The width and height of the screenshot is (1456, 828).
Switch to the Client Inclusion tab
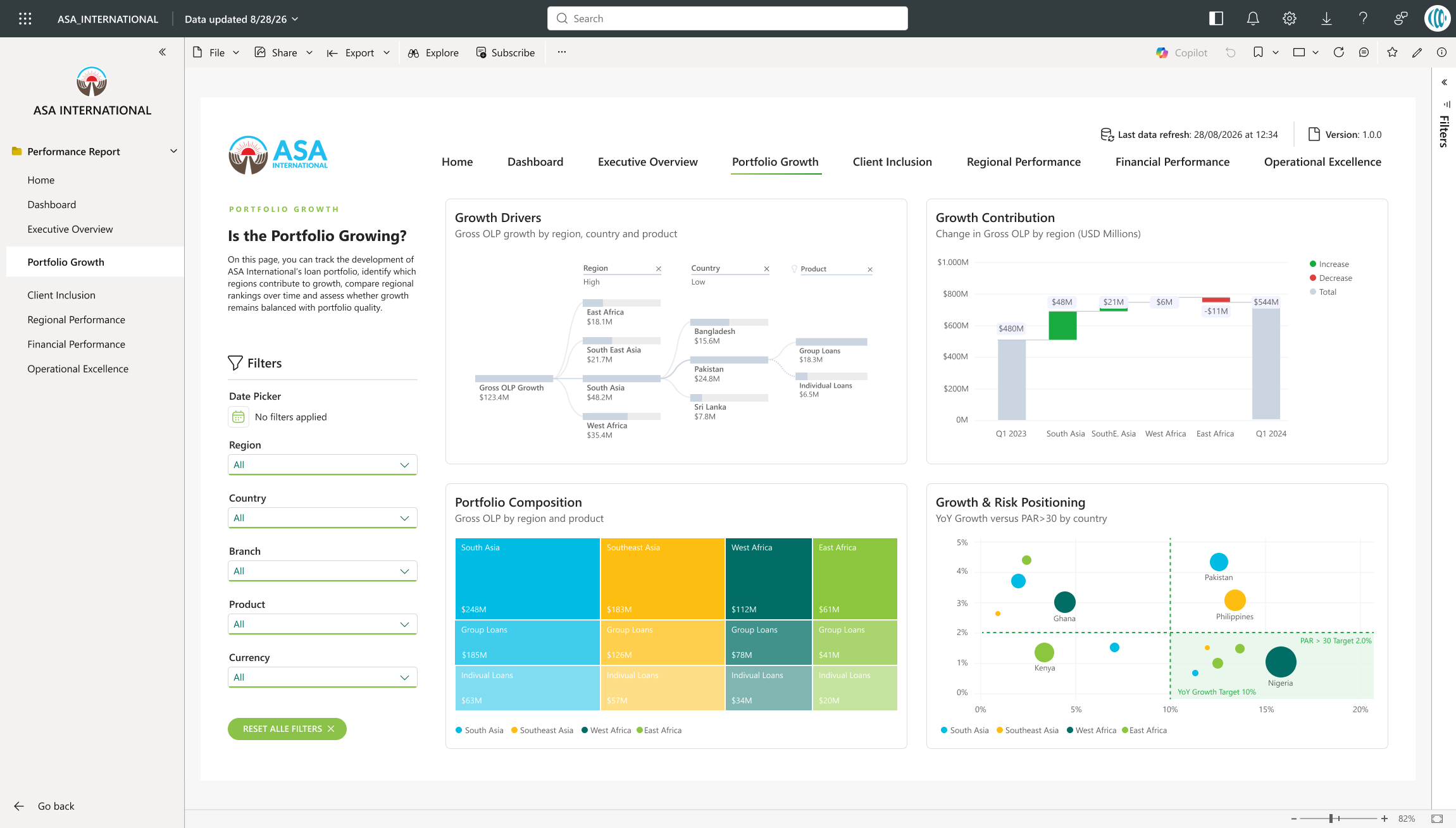point(892,162)
